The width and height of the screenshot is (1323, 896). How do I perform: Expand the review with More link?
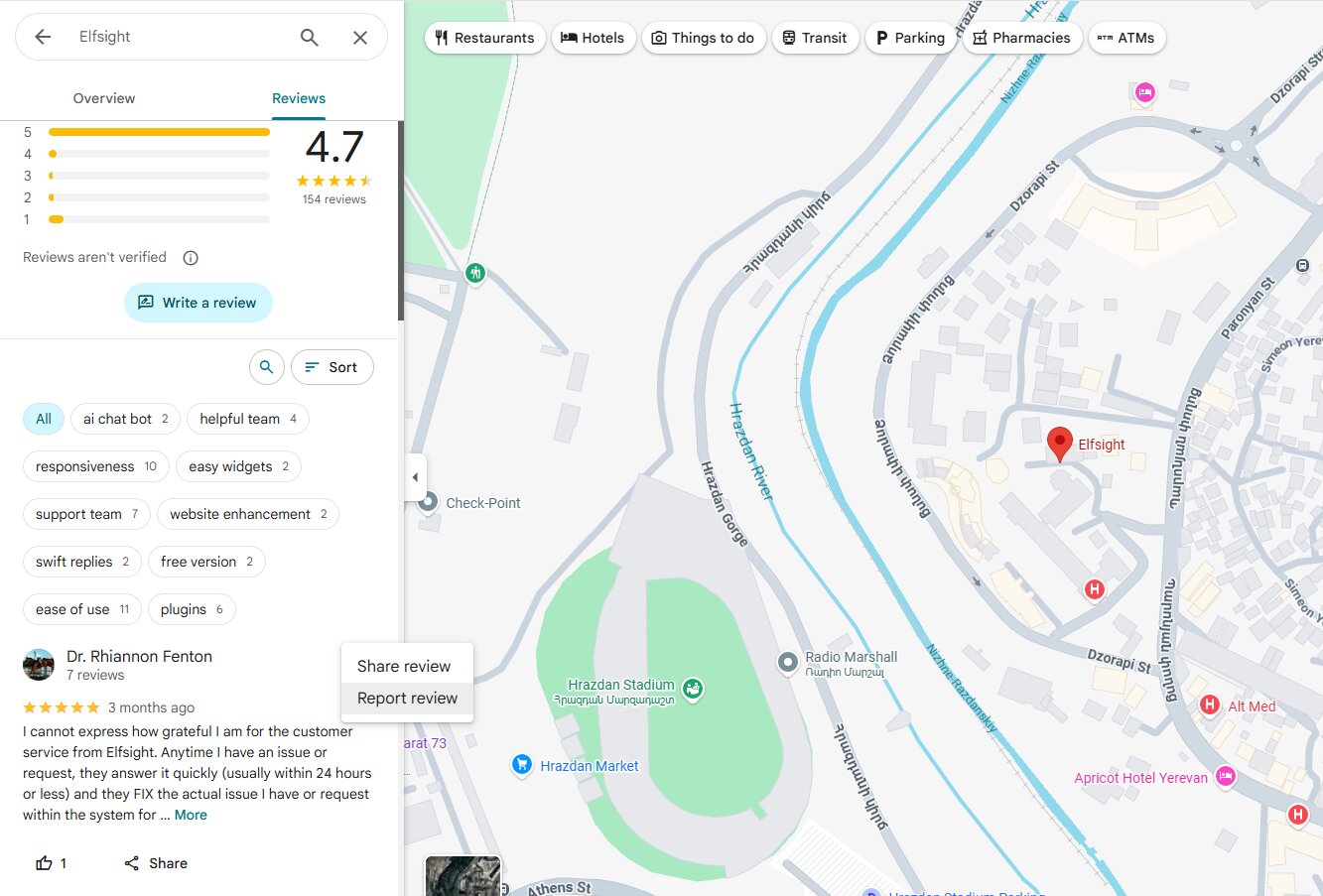[x=191, y=815]
